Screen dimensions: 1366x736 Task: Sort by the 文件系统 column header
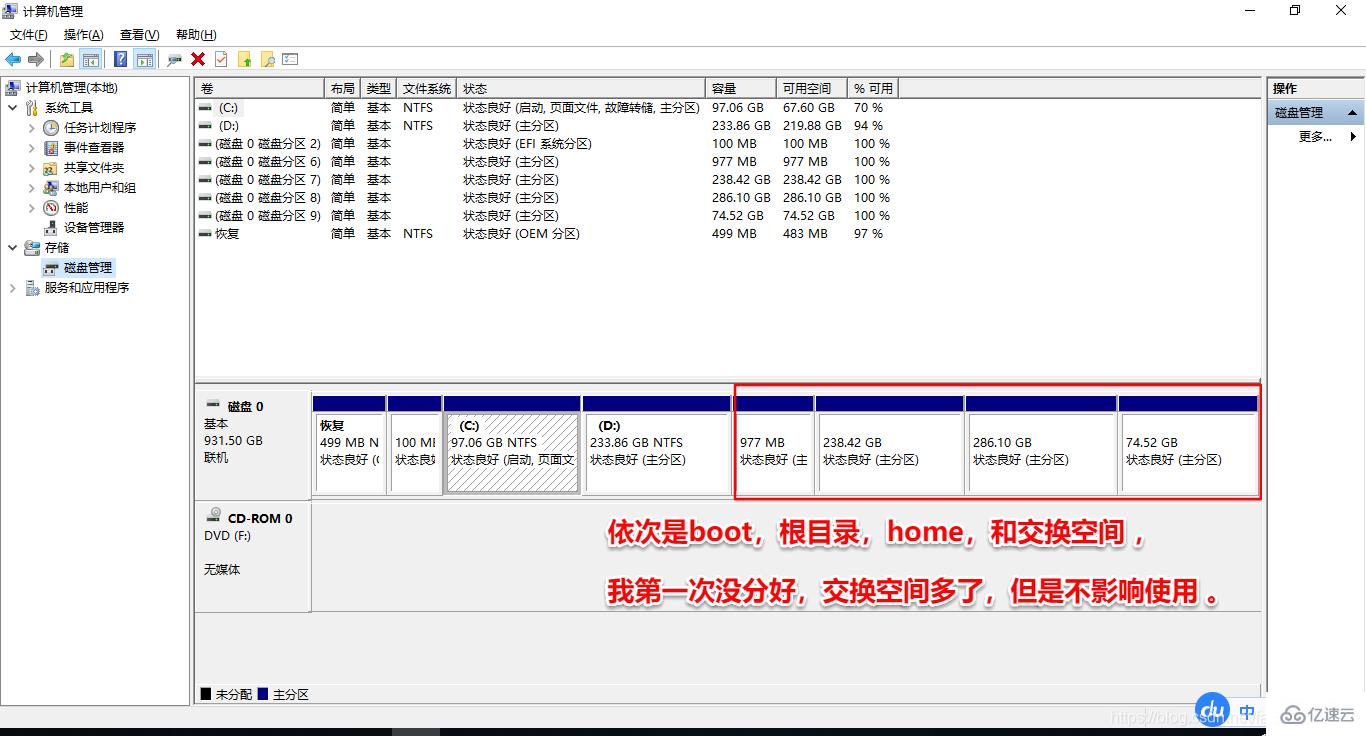pyautogui.click(x=427, y=89)
